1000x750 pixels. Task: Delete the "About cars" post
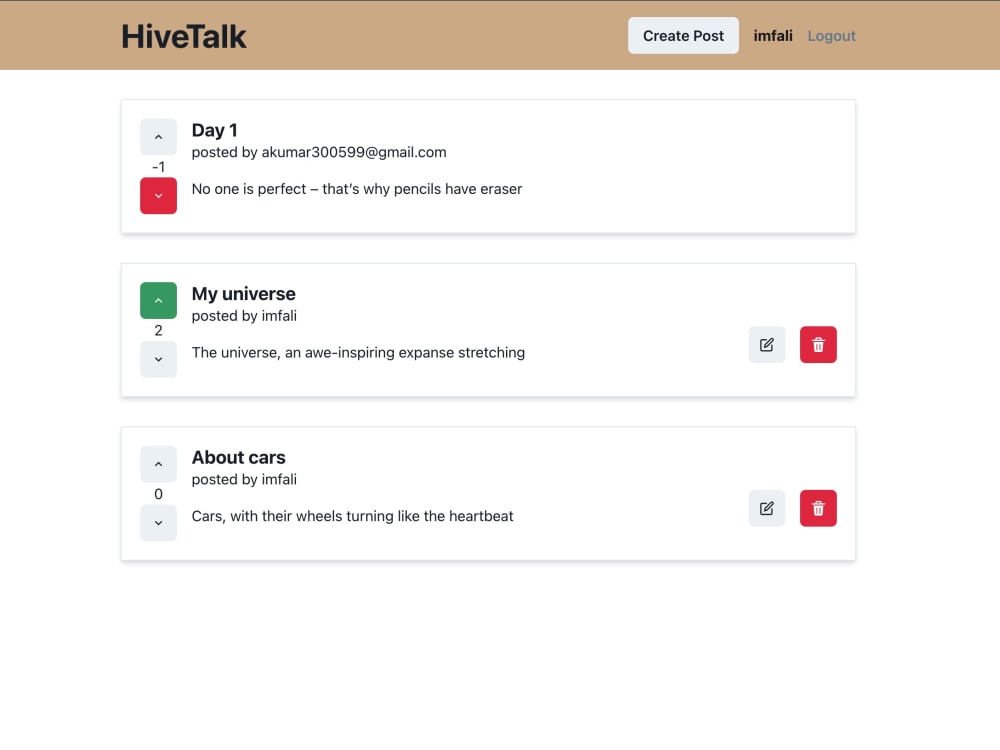[x=818, y=508]
